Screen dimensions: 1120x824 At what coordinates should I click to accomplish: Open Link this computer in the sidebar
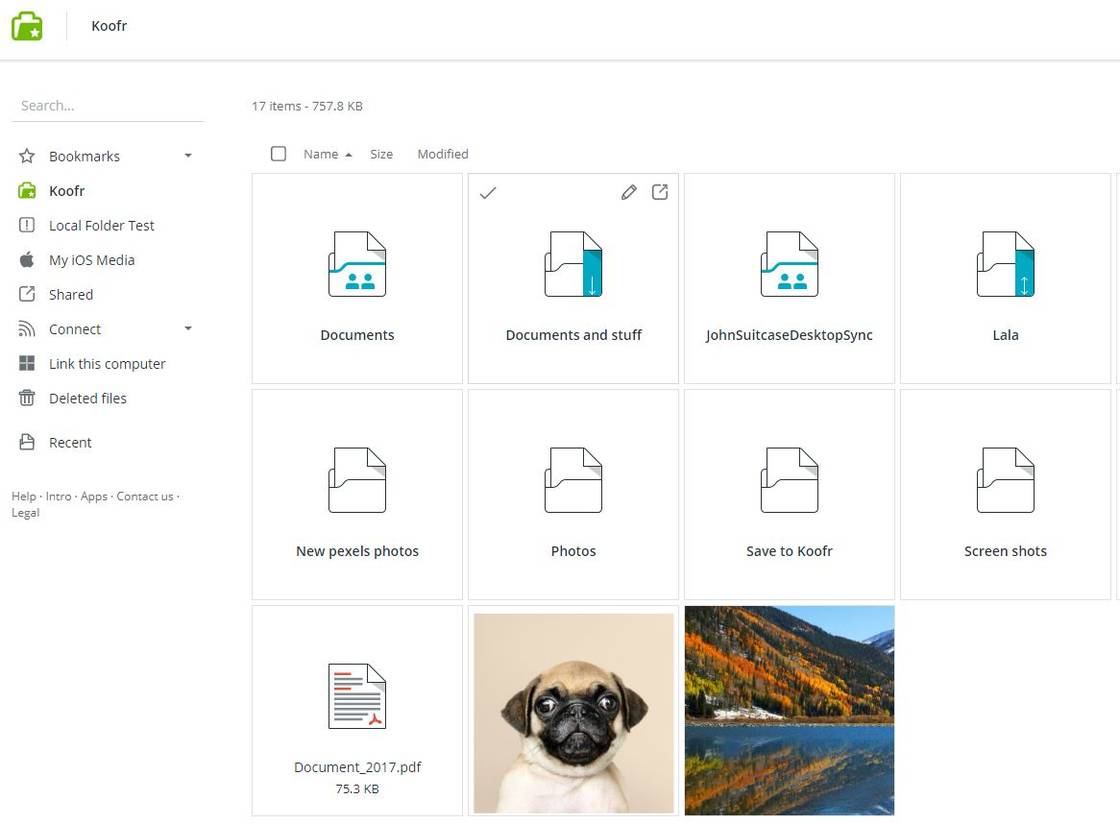107,364
